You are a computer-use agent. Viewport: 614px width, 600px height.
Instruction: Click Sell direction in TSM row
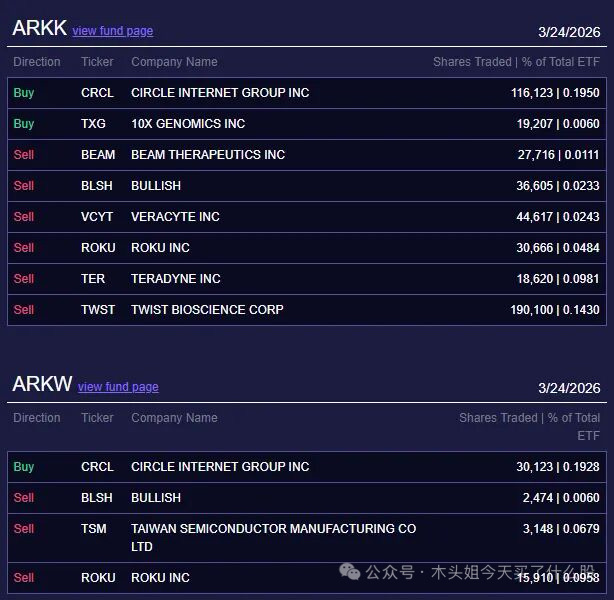point(23,529)
